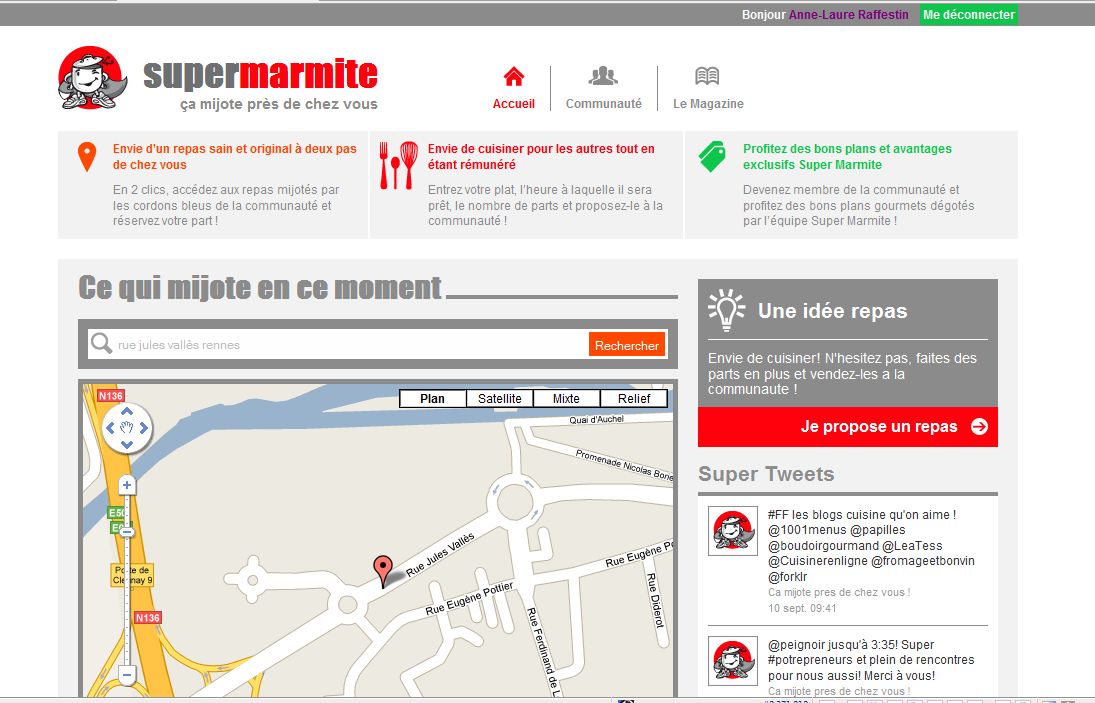Switch map to Satellite view
The width and height of the screenshot is (1095, 703).
coord(499,399)
